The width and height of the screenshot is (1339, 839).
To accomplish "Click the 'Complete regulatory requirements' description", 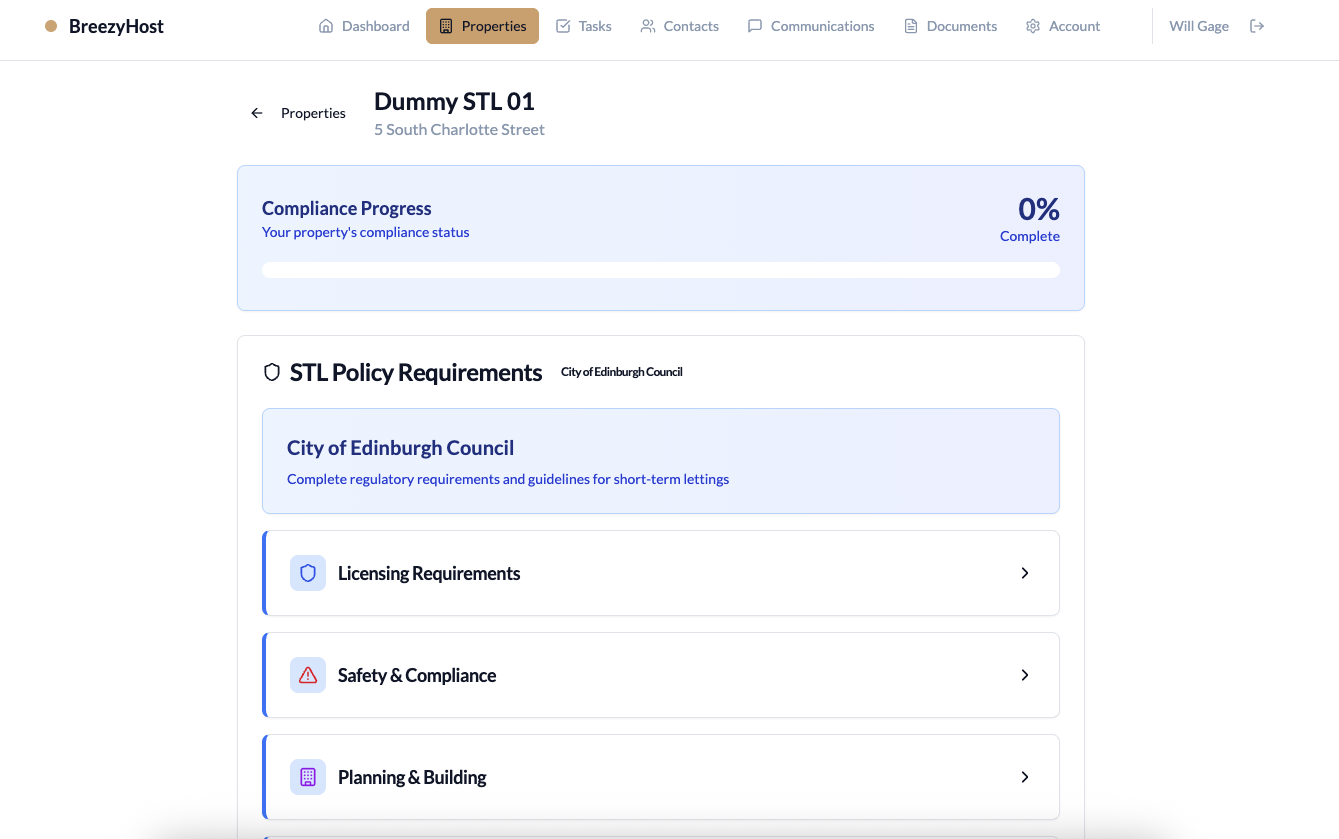I will pos(508,479).
